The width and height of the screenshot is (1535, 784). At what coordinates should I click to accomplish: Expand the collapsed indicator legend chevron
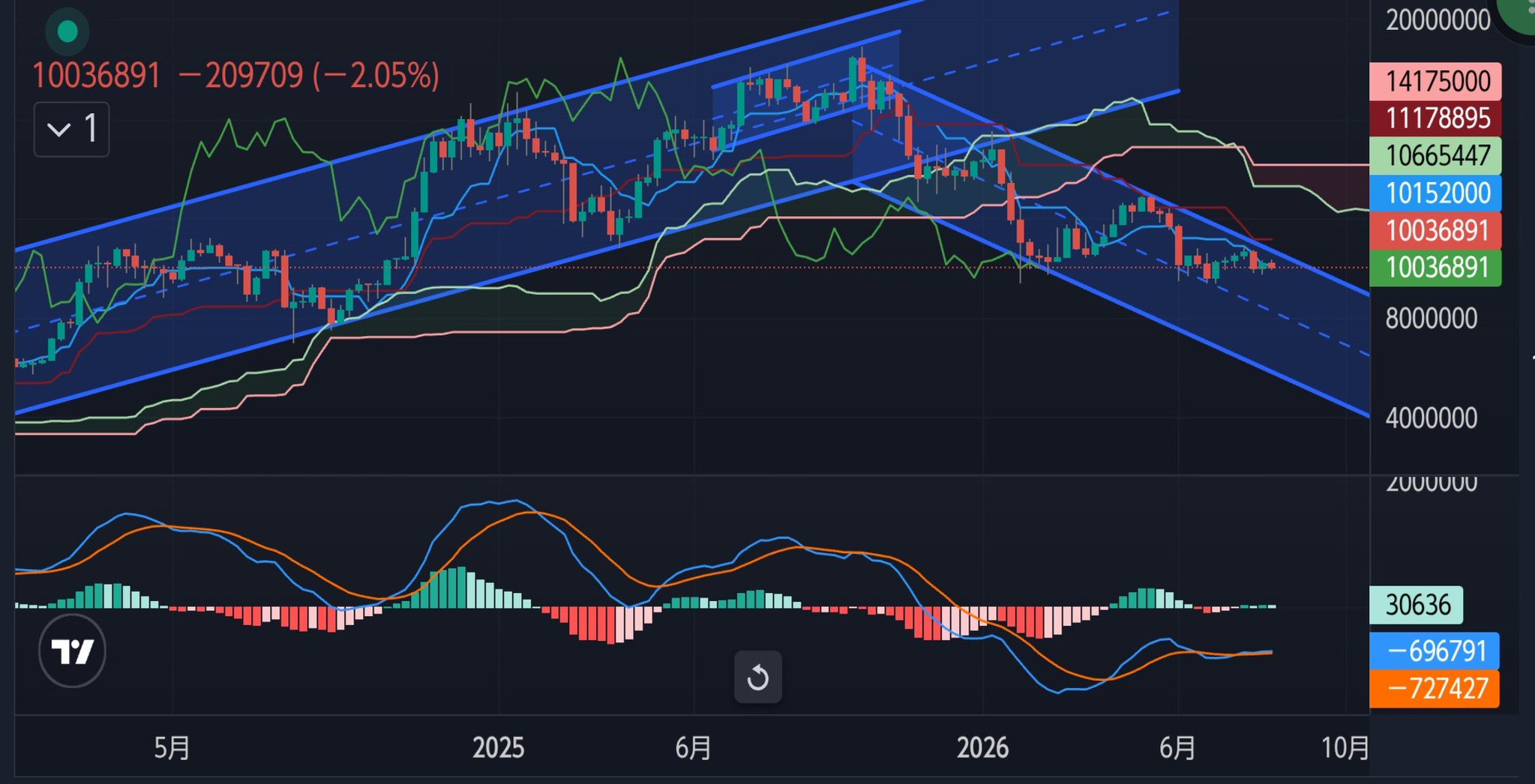[x=71, y=129]
